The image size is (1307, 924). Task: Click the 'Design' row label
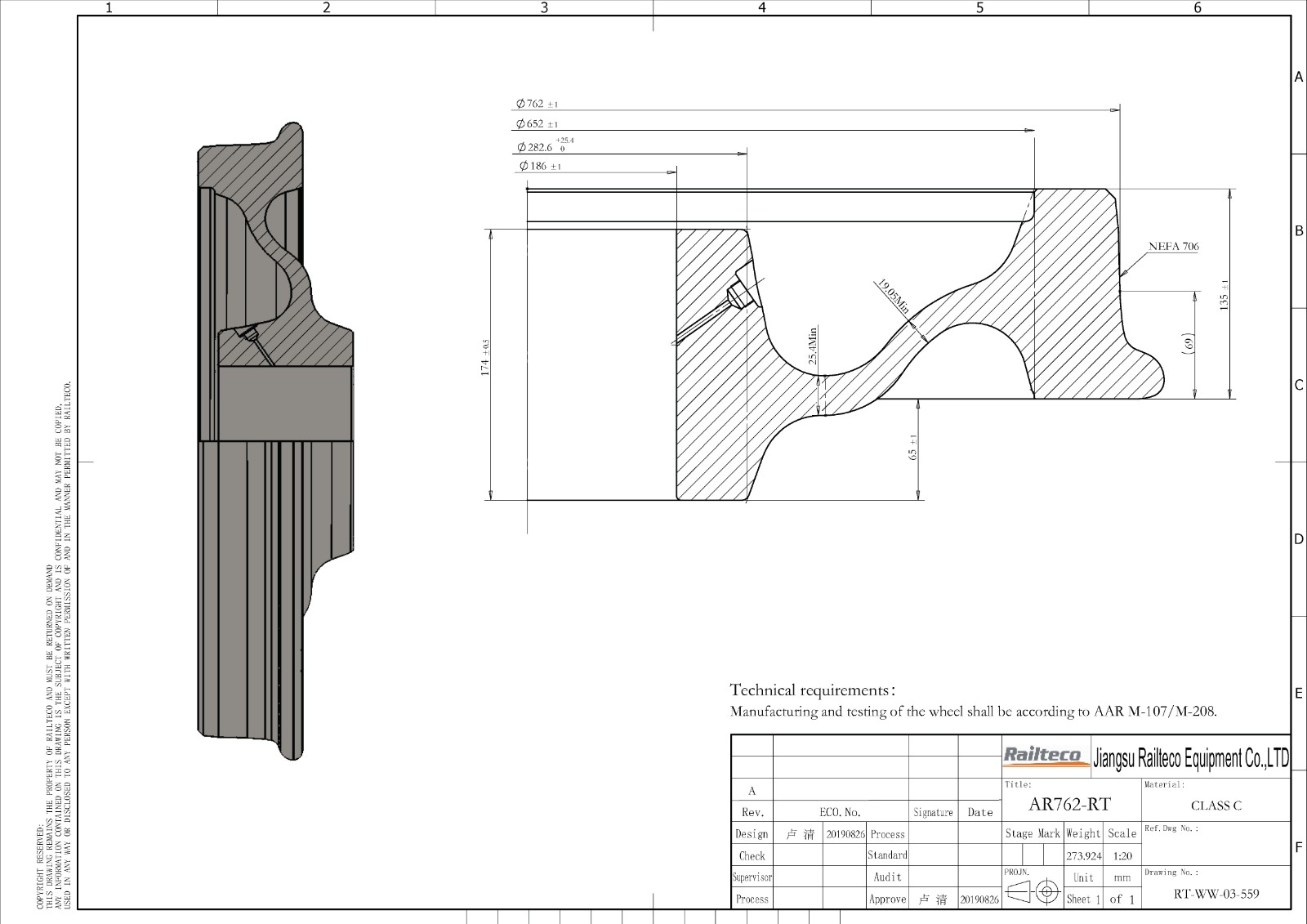pos(752,834)
